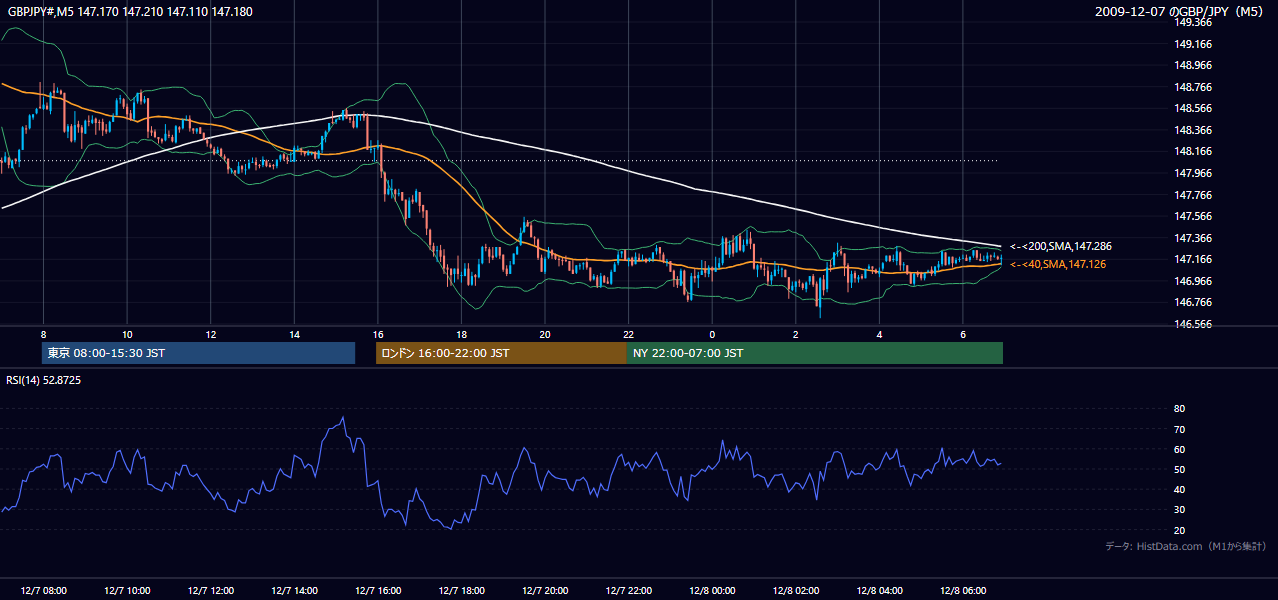Click hour tick 14 under price chart
This screenshot has width=1278, height=600.
pyautogui.click(x=294, y=334)
